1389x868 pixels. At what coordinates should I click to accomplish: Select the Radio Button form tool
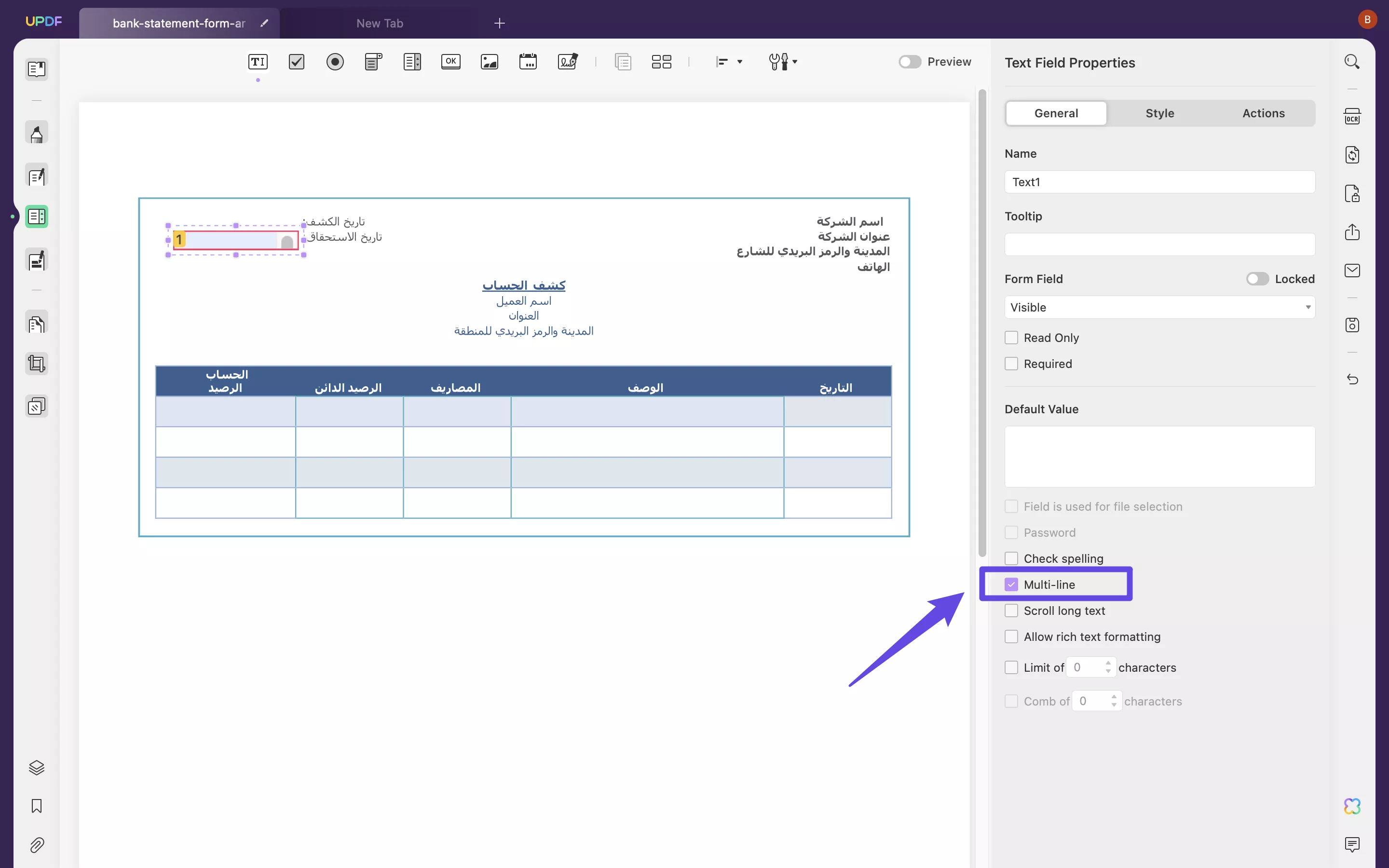tap(335, 61)
